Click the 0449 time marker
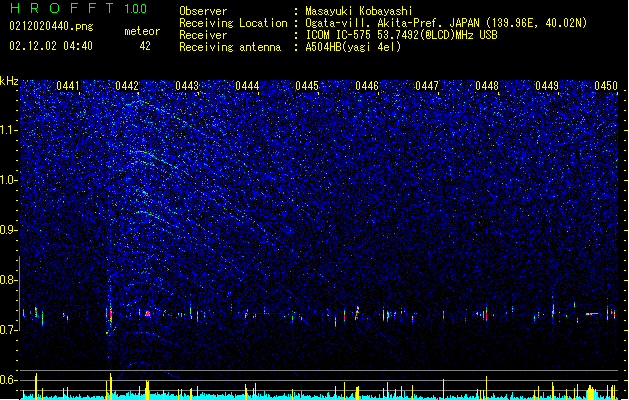This screenshot has height=400, width=629. coord(547,86)
